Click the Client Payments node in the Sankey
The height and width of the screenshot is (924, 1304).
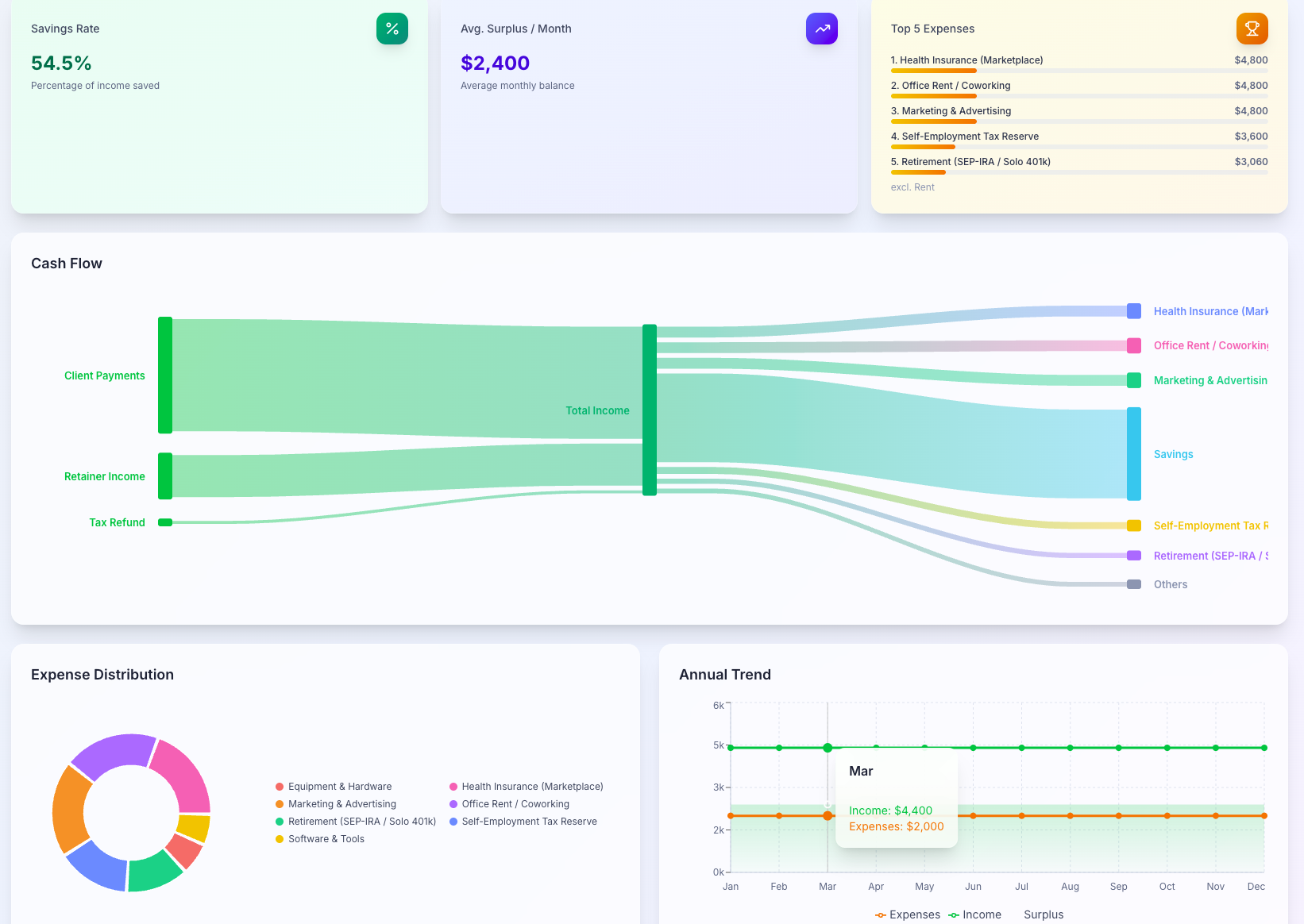point(164,375)
